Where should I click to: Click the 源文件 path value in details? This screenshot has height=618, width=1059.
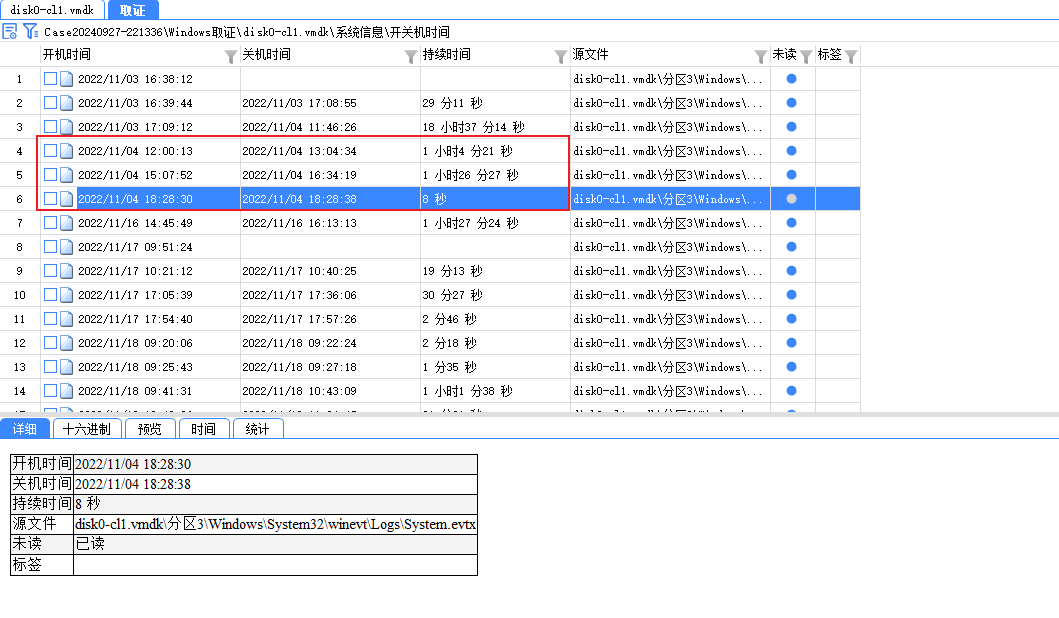click(x=275, y=524)
